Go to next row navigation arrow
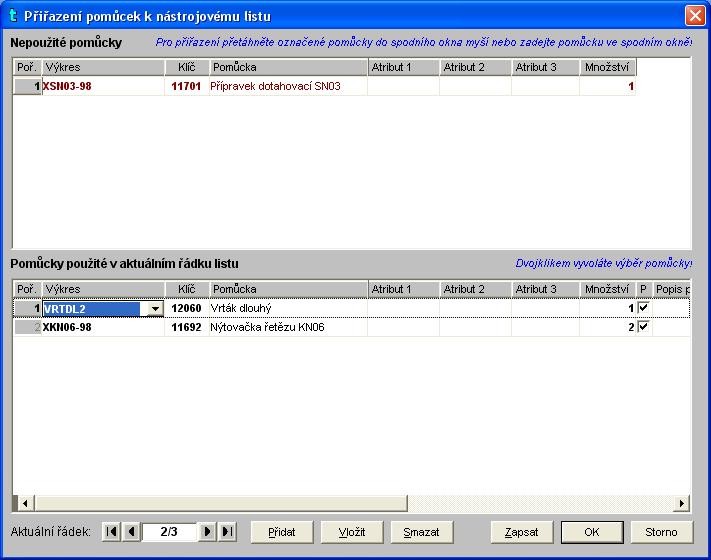Screen dimensions: 711x560 [x=207, y=531]
